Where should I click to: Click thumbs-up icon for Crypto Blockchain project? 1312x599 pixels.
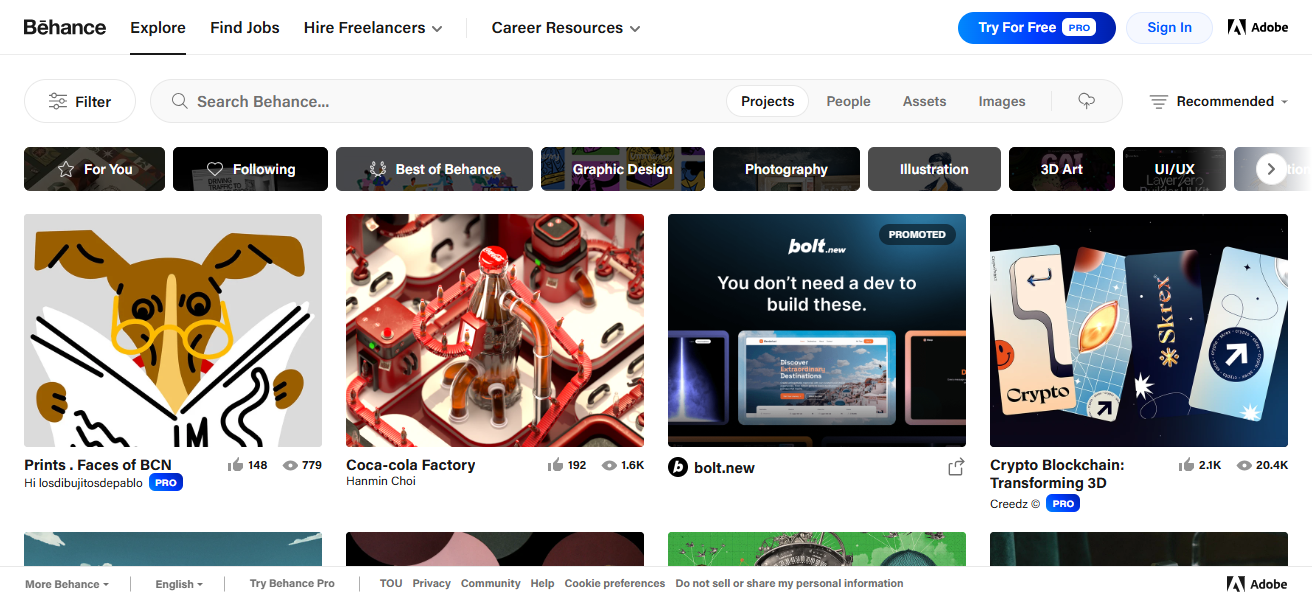click(x=1187, y=465)
